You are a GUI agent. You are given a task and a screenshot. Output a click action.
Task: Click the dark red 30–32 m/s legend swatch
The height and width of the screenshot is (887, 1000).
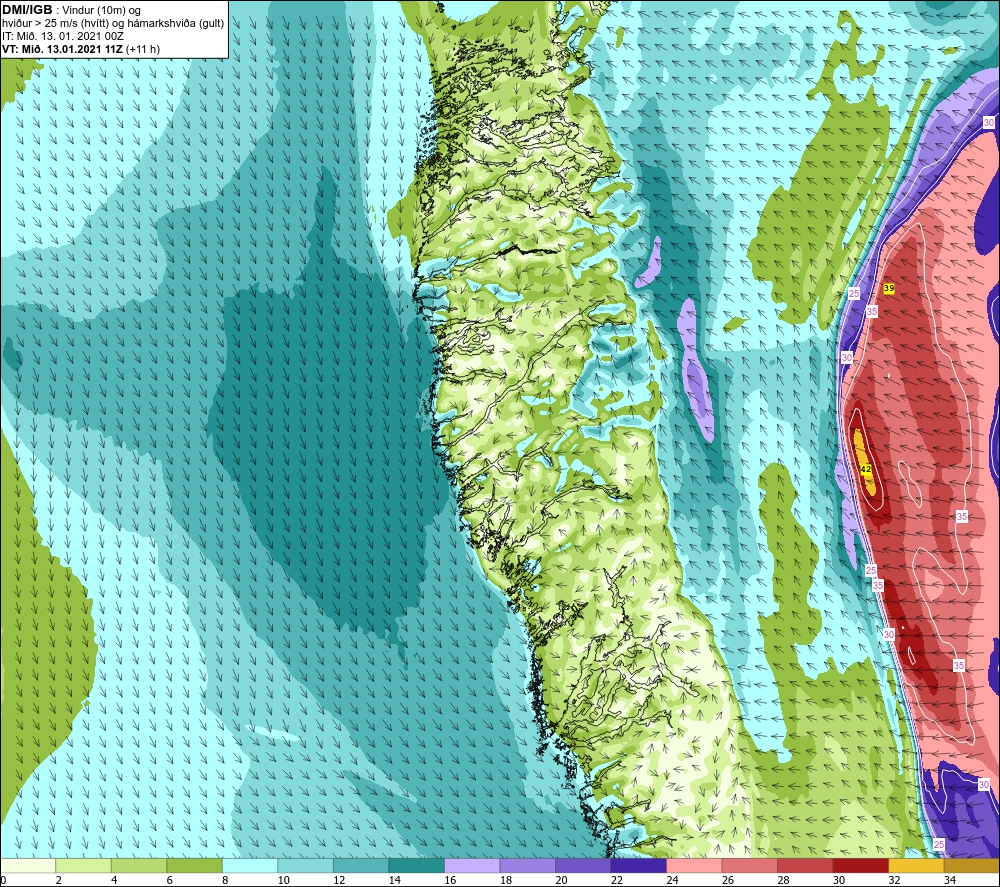click(x=860, y=865)
